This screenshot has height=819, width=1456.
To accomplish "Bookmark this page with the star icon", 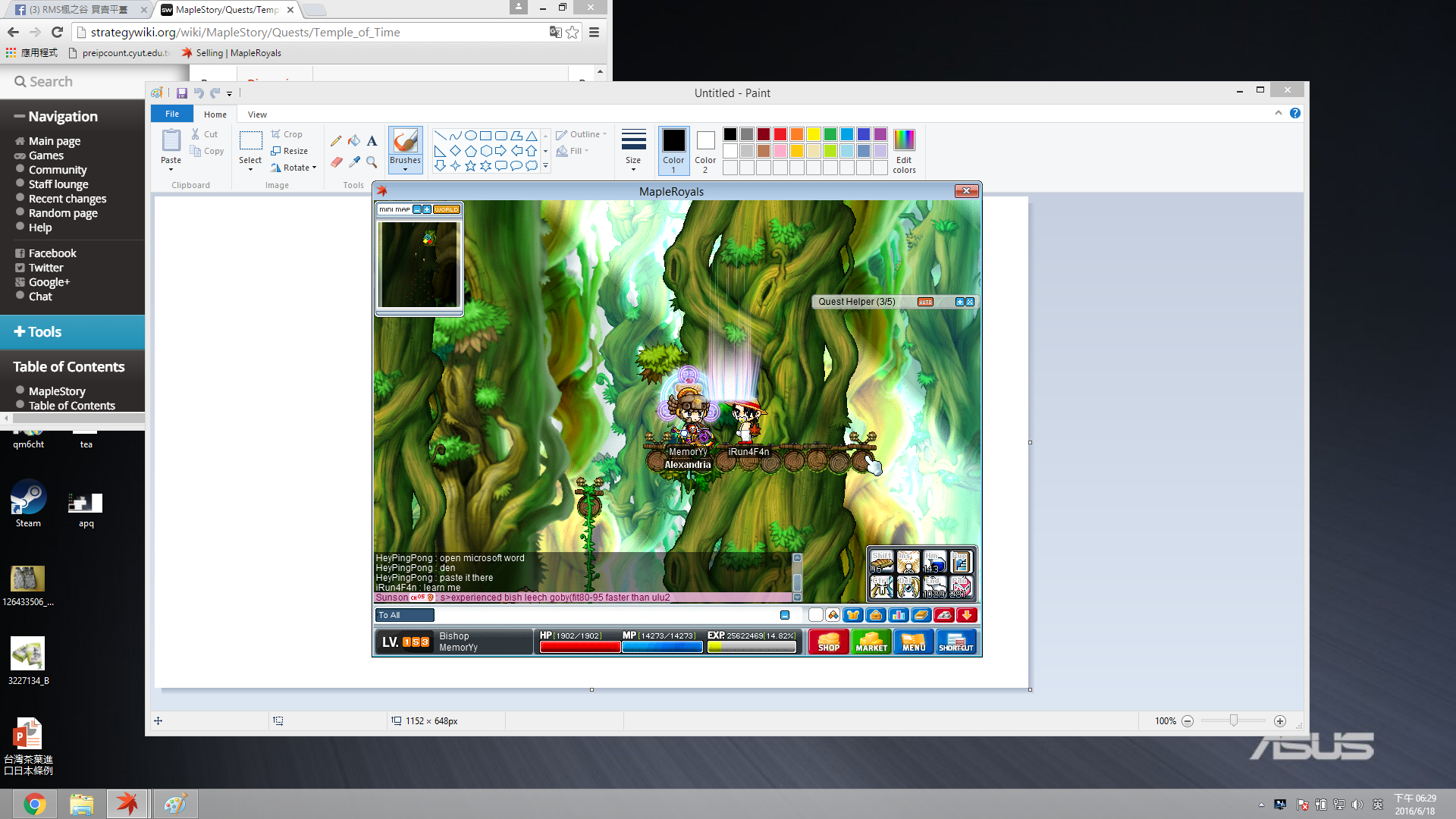I will (573, 32).
